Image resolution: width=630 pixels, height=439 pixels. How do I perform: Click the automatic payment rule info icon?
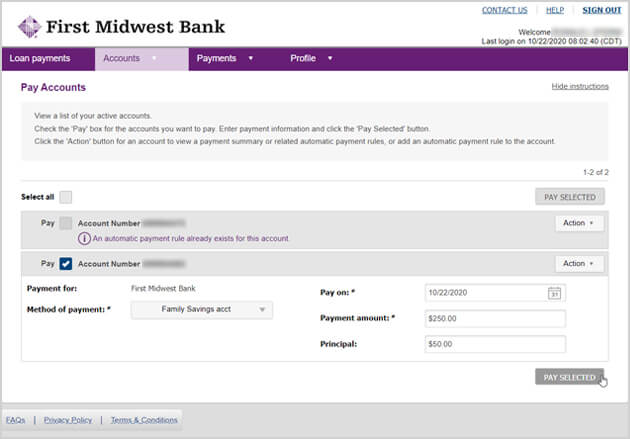pyautogui.click(x=84, y=239)
